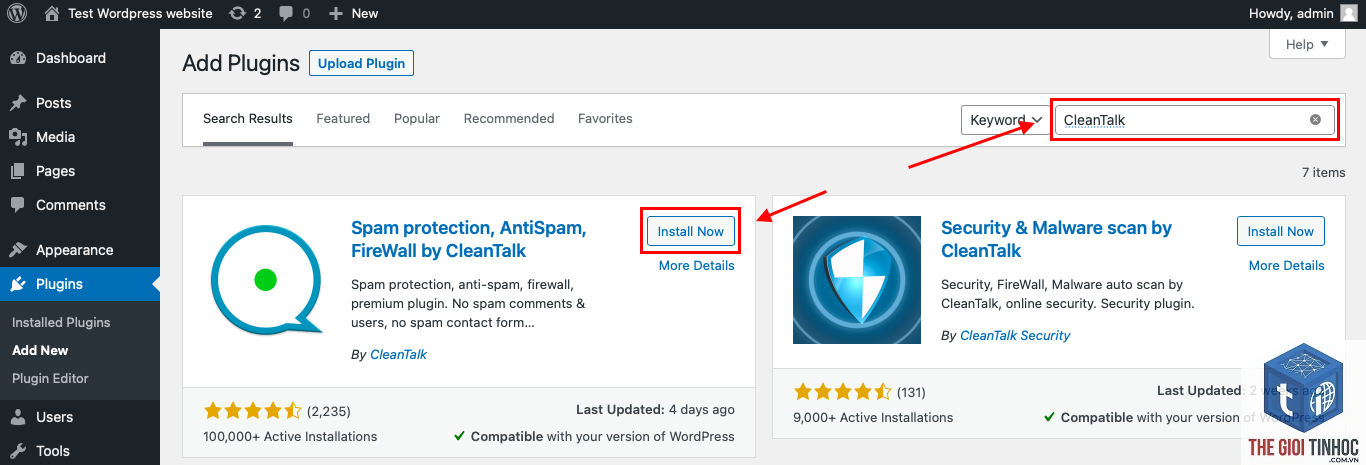Click the Comments bubble icon in sidebar
This screenshot has width=1366, height=465.
pyautogui.click(x=18, y=205)
